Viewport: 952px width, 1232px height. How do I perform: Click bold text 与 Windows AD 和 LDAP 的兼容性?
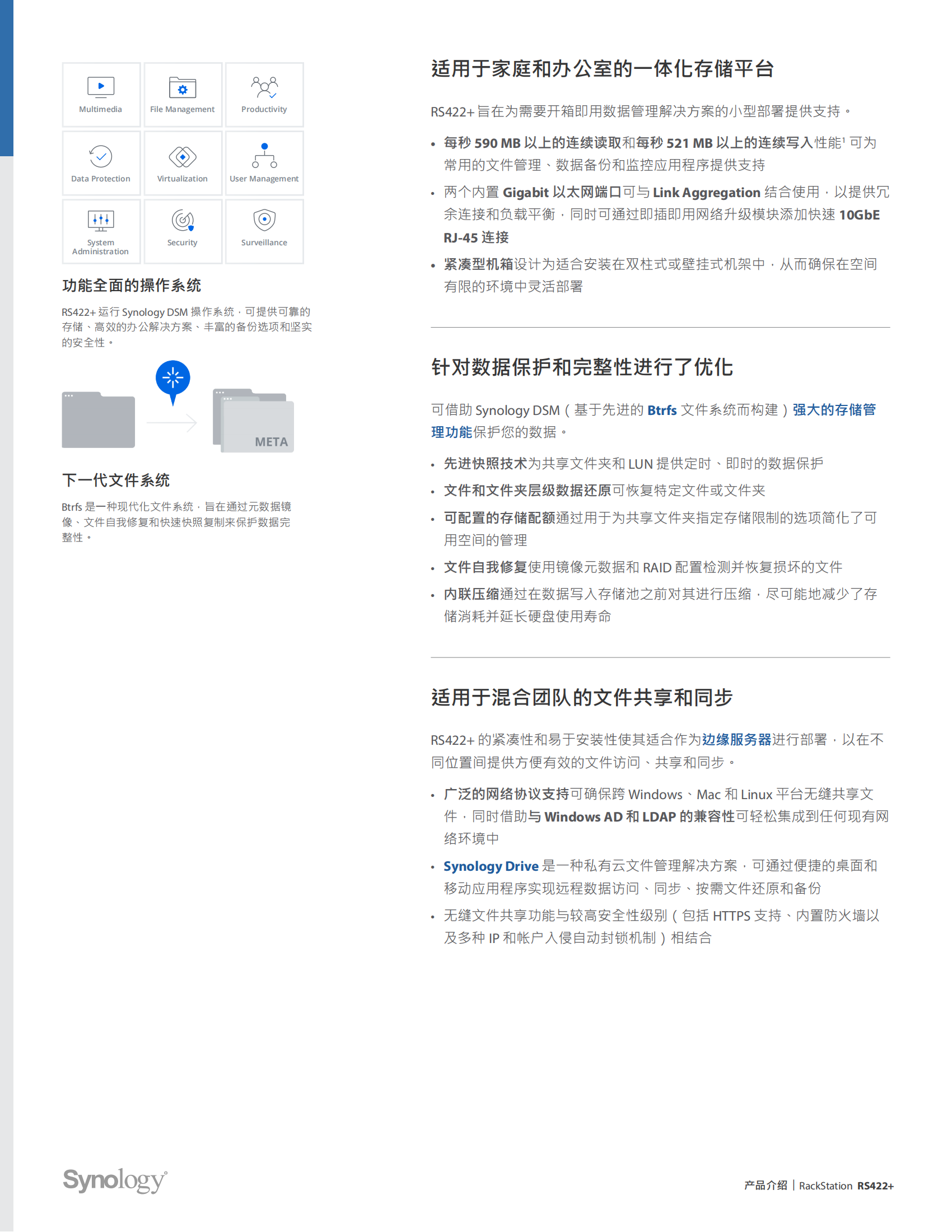[632, 817]
